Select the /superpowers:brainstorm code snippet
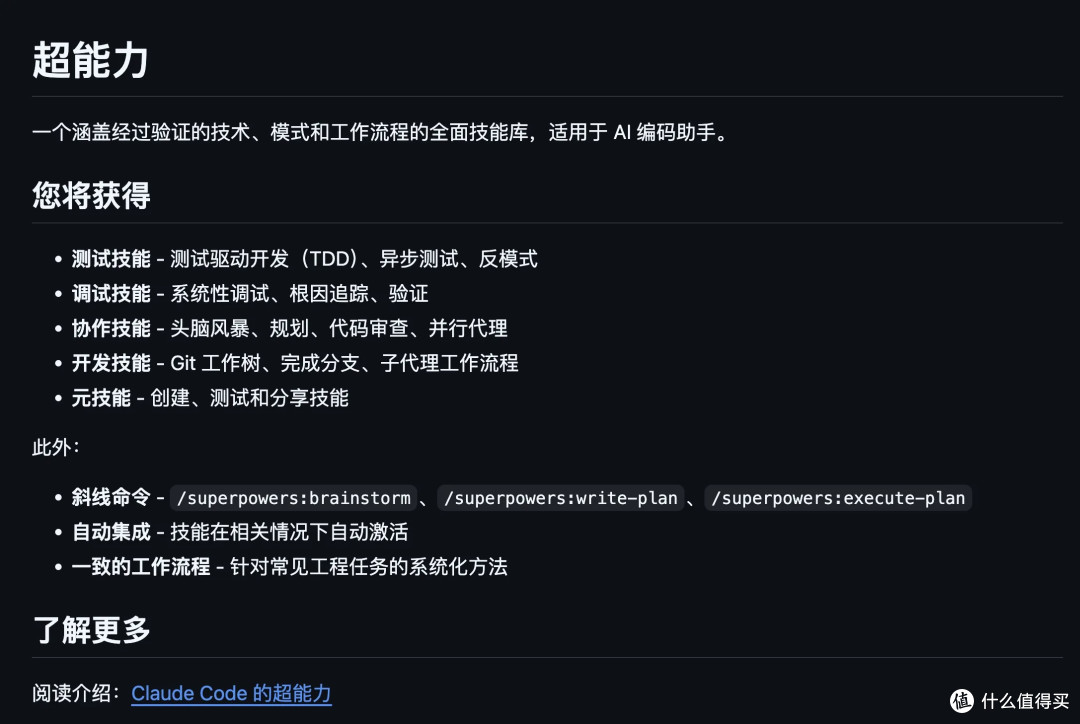The width and height of the screenshot is (1080, 724). [x=293, y=497]
